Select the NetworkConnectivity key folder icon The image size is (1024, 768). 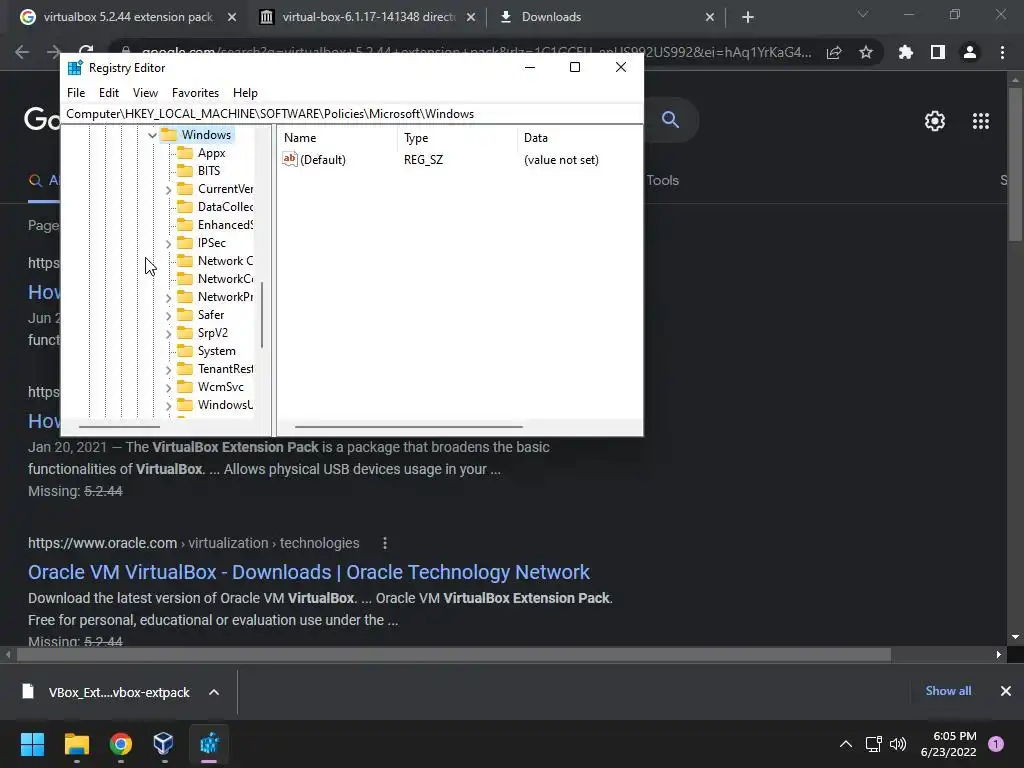[185, 279]
